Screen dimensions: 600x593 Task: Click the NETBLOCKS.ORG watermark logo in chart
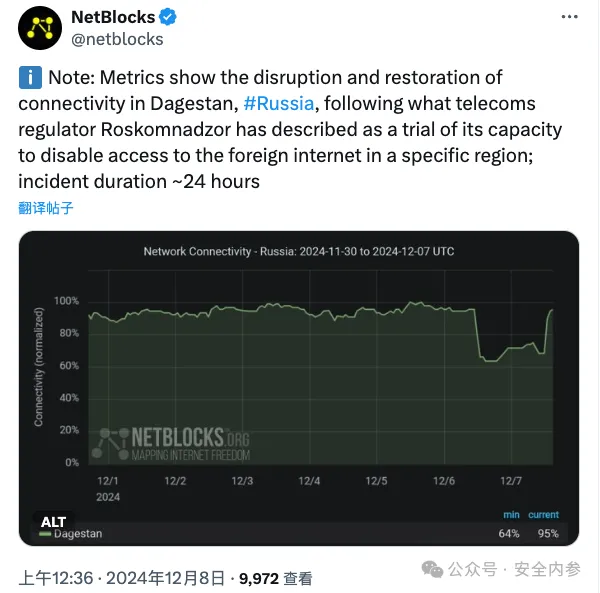point(171,443)
